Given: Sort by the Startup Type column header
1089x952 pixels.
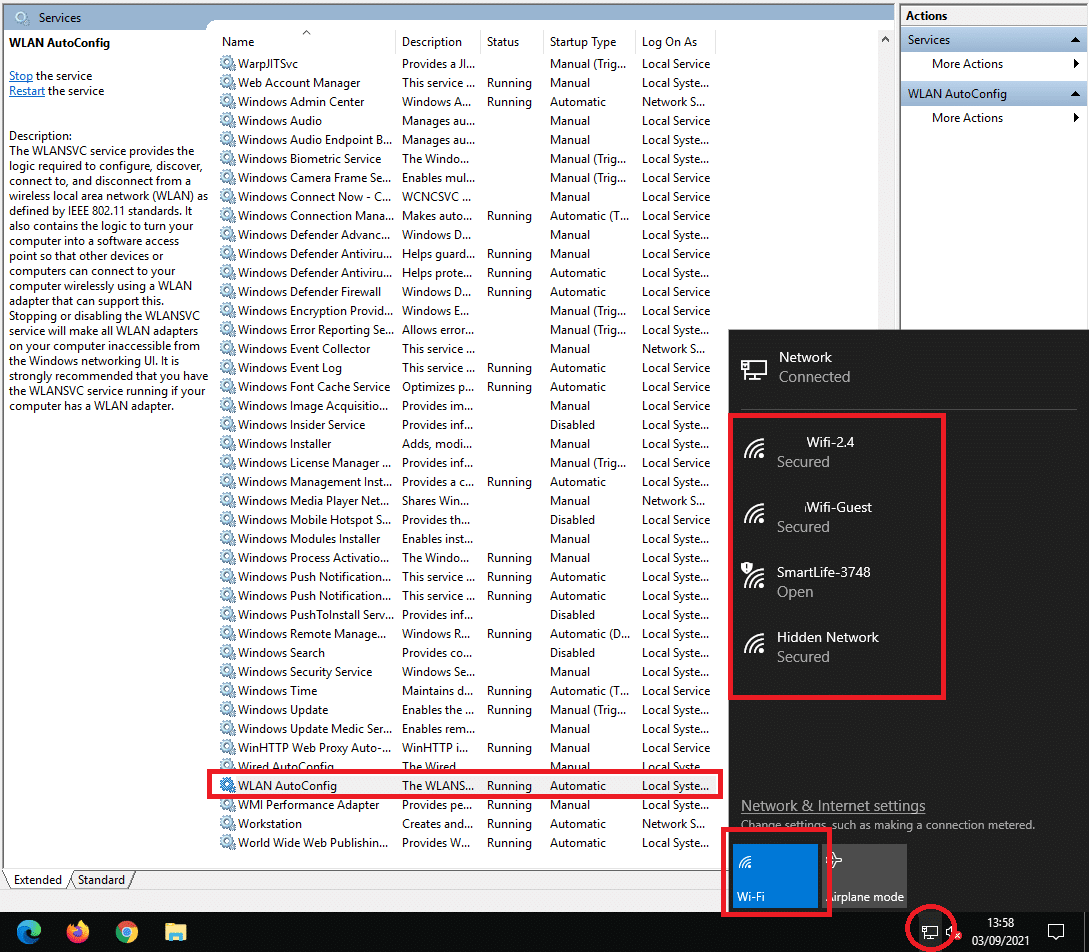Looking at the screenshot, I should 589,42.
